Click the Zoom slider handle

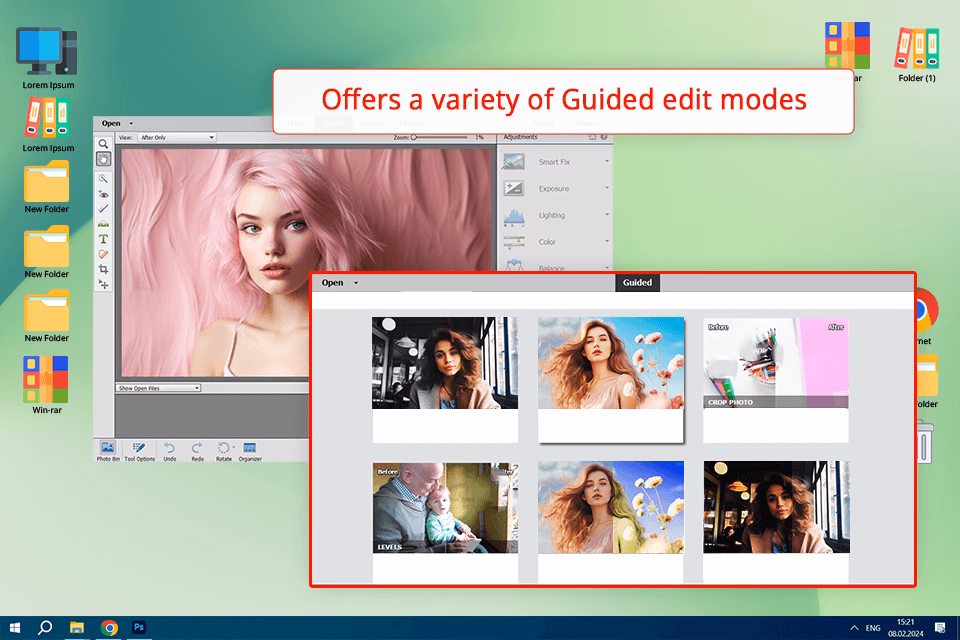tap(414, 137)
